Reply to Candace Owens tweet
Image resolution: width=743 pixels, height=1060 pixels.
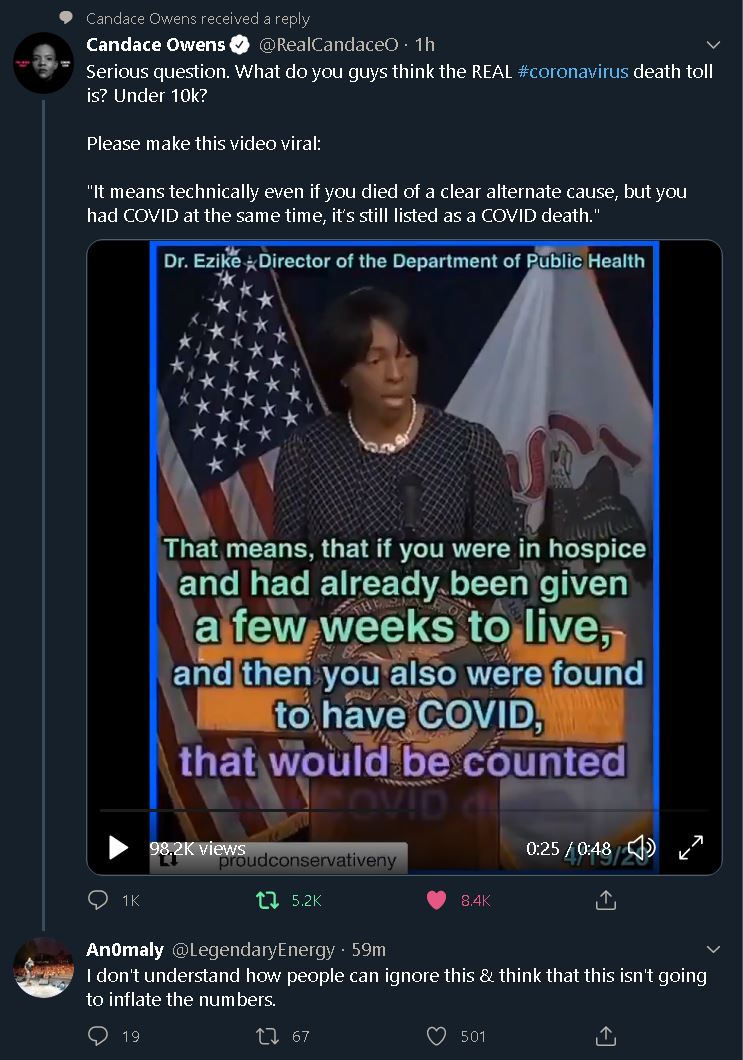click(x=98, y=900)
